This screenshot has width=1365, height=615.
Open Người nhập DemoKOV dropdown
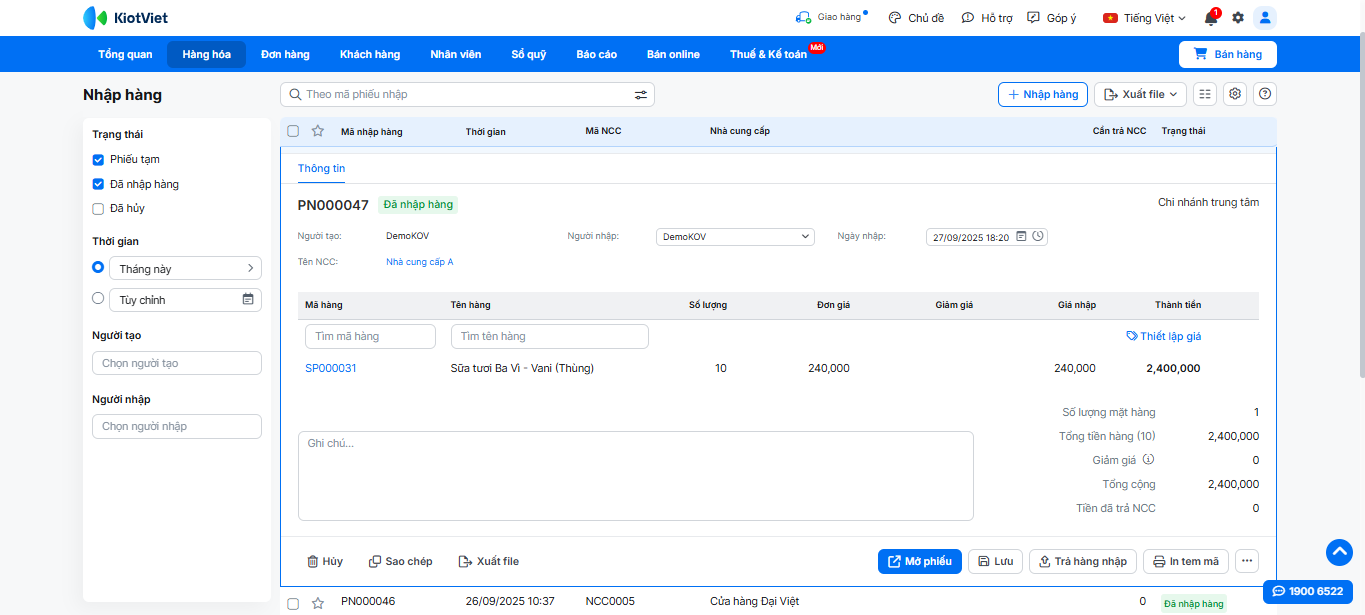tap(735, 237)
